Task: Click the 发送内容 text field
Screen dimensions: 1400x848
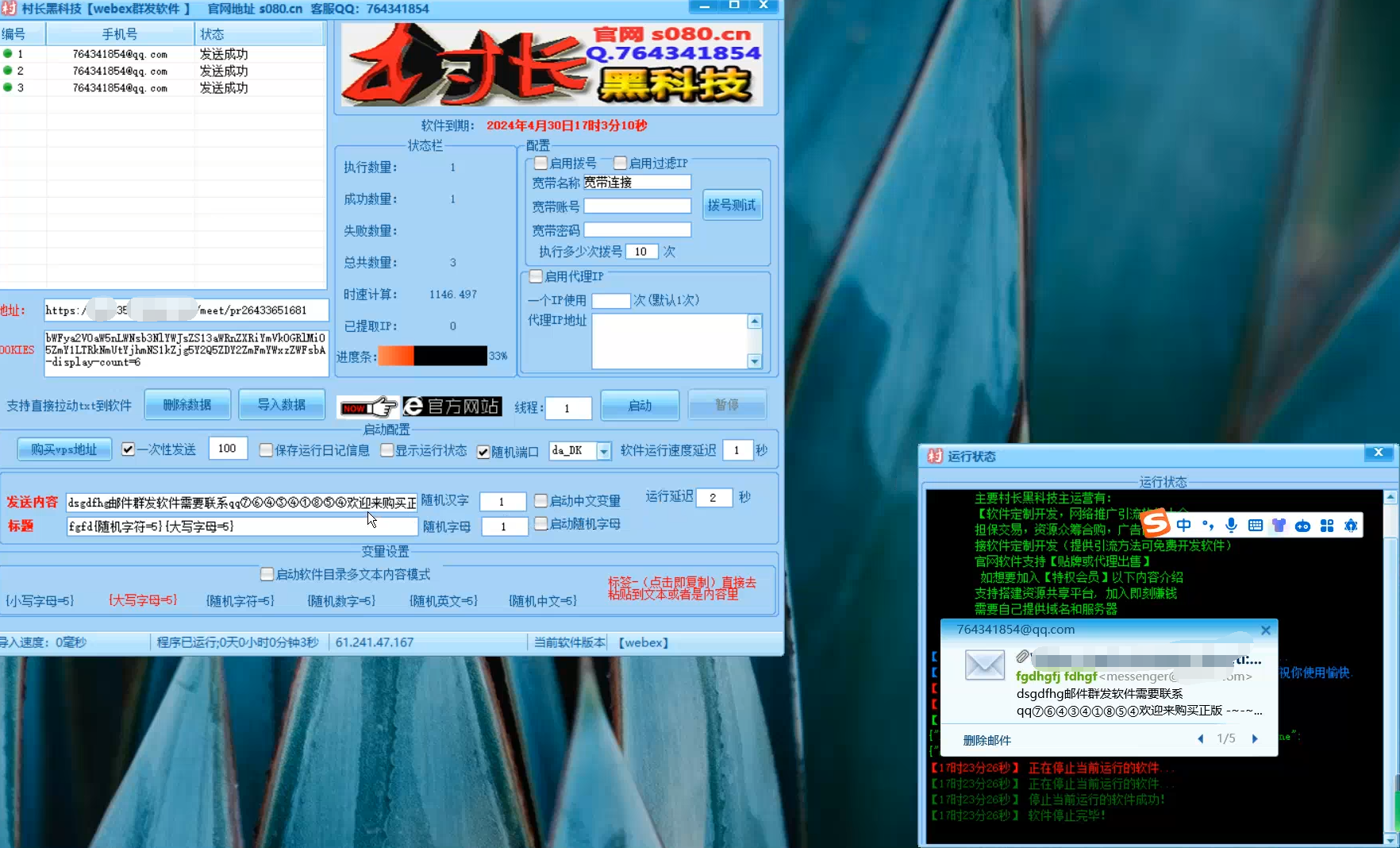Action: click(x=242, y=503)
